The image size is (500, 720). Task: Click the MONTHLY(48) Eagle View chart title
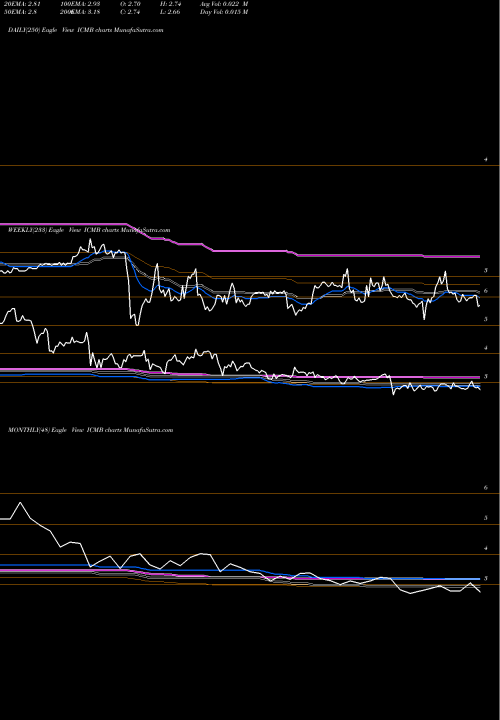90,430
